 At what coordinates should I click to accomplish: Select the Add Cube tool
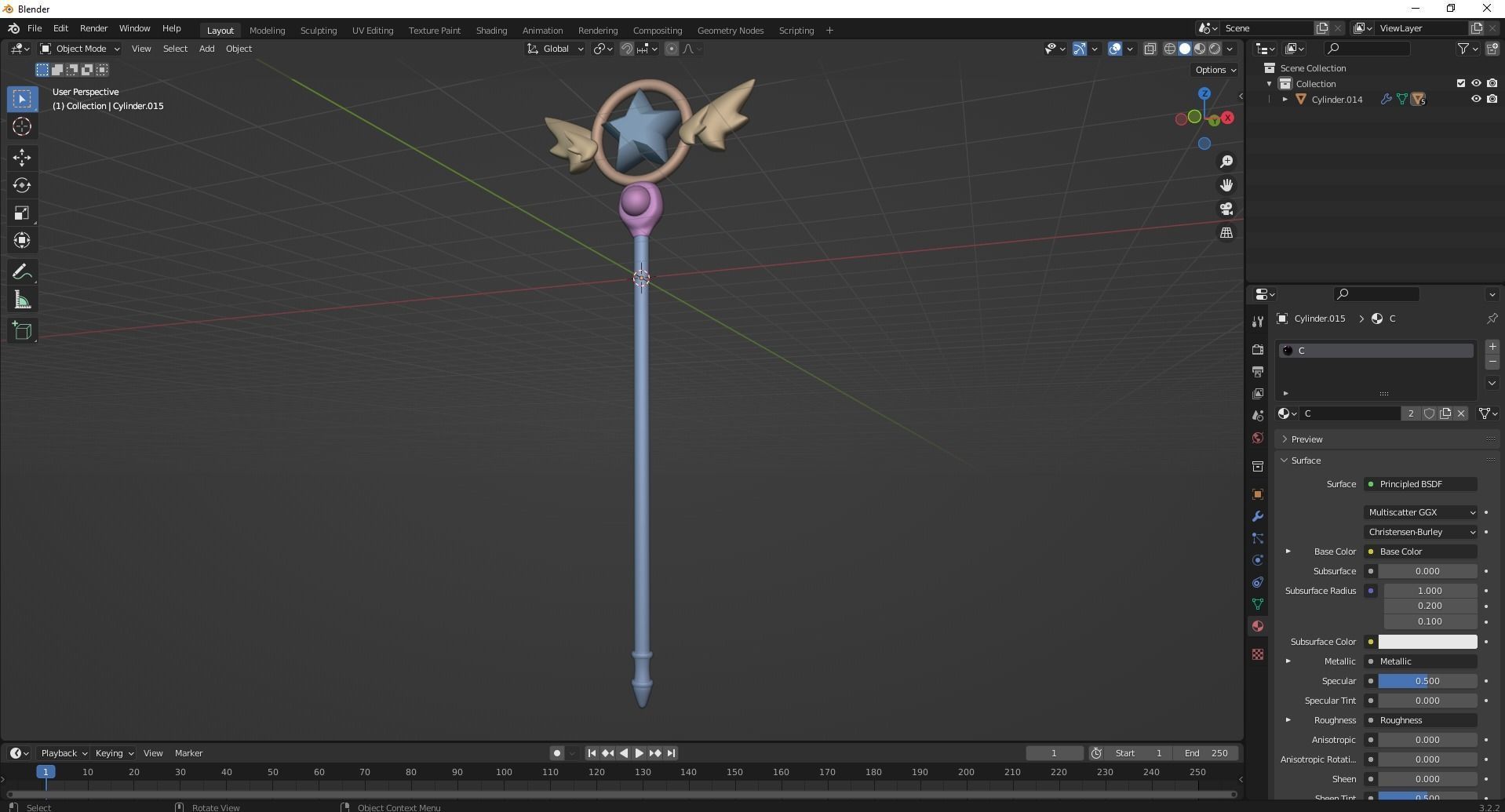click(22, 331)
